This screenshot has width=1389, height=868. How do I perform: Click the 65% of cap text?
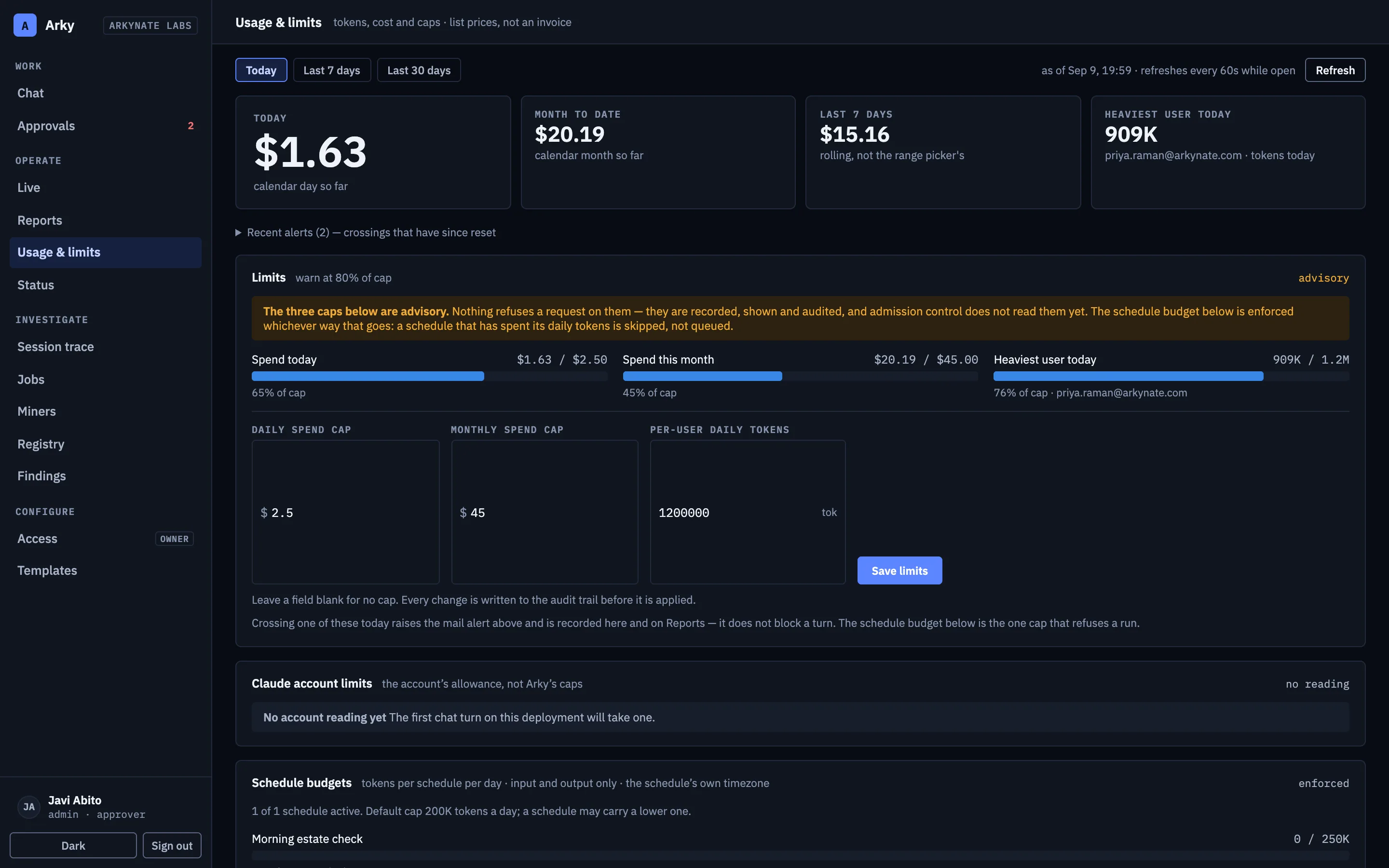click(x=278, y=393)
